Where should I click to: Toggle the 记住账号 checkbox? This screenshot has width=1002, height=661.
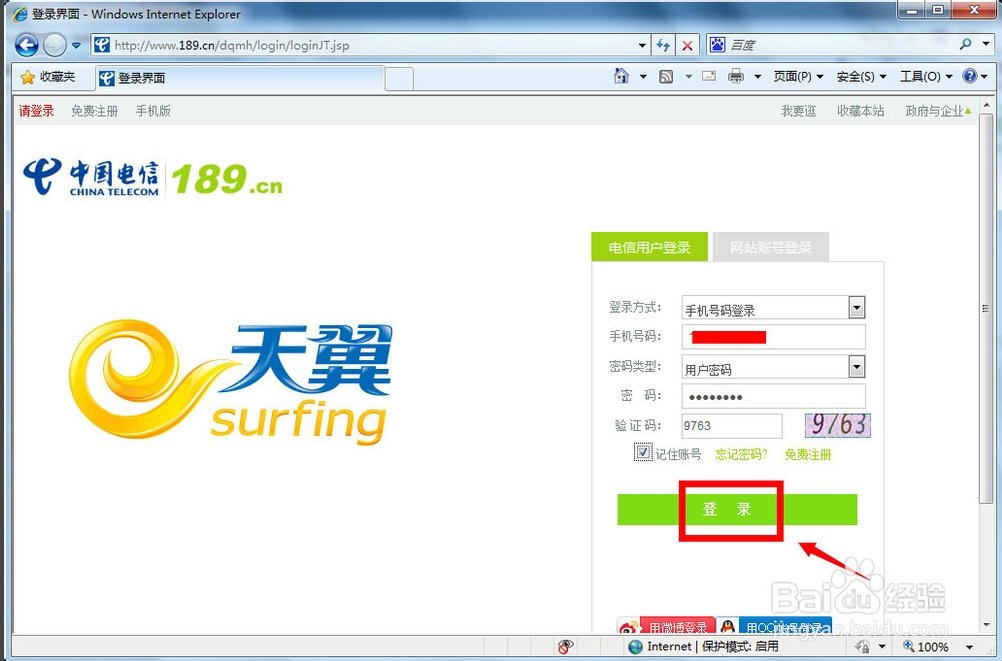point(643,453)
